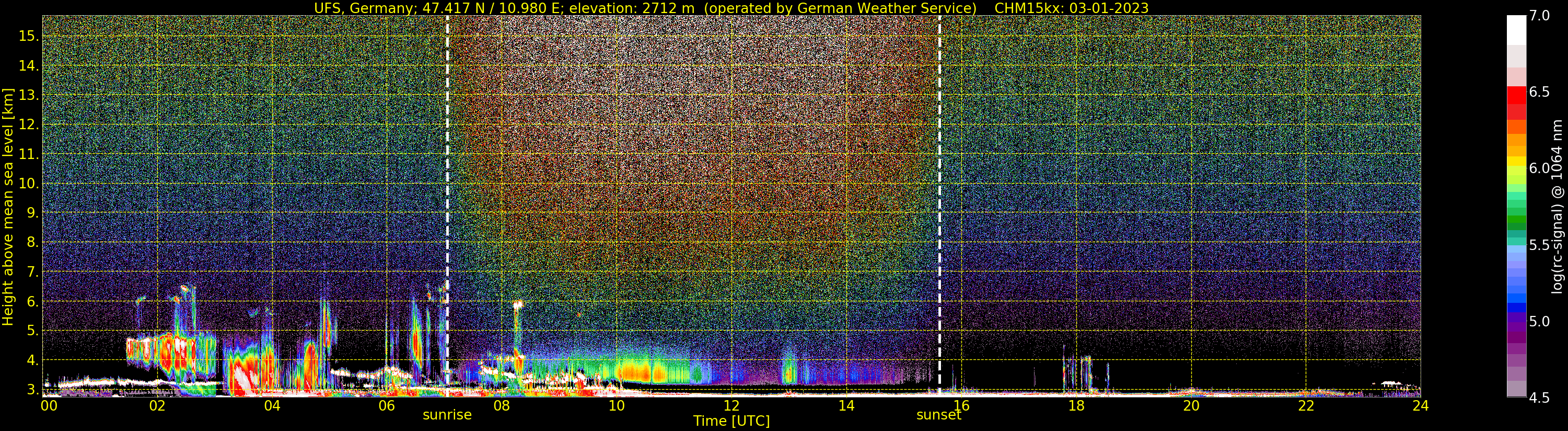This screenshot has width=1568, height=431.
Task: Click the "Time [UTC]" axis label
Action: click(x=731, y=421)
